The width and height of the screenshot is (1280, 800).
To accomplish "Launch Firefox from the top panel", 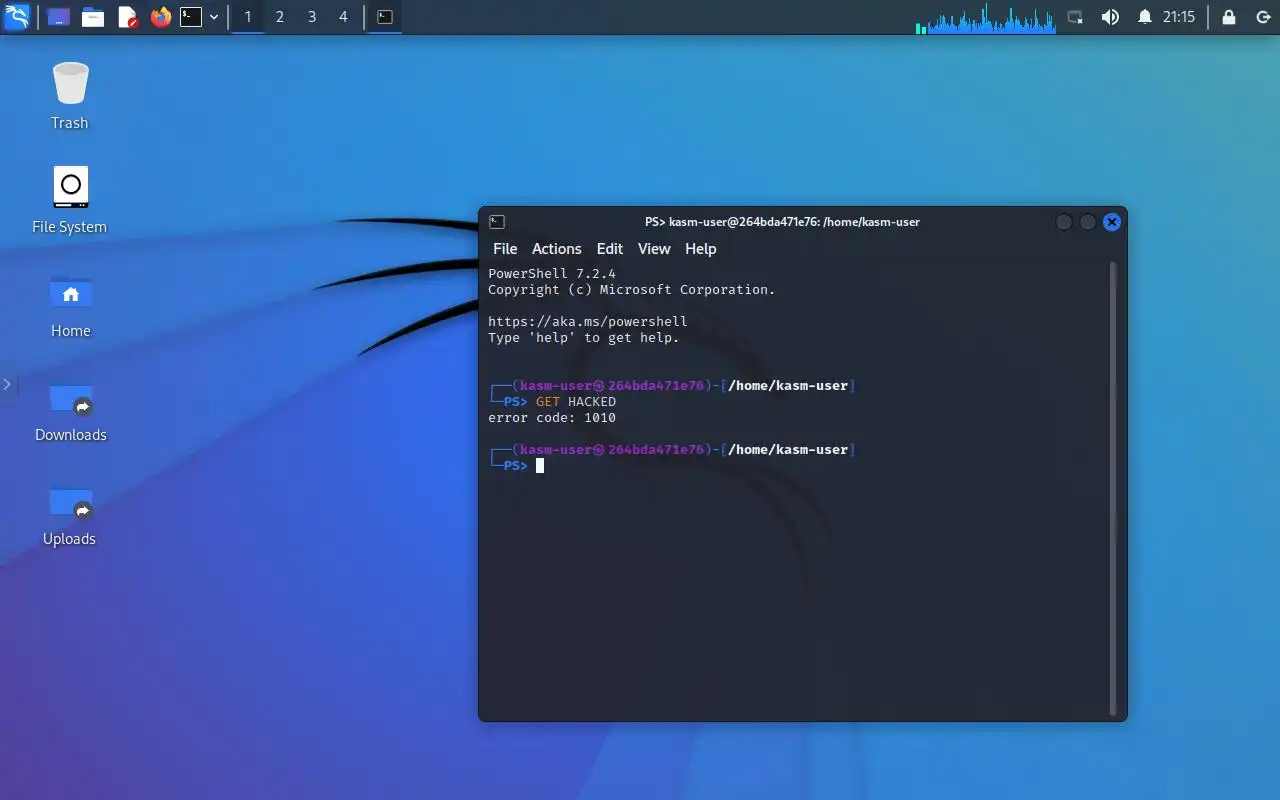I will tap(160, 17).
